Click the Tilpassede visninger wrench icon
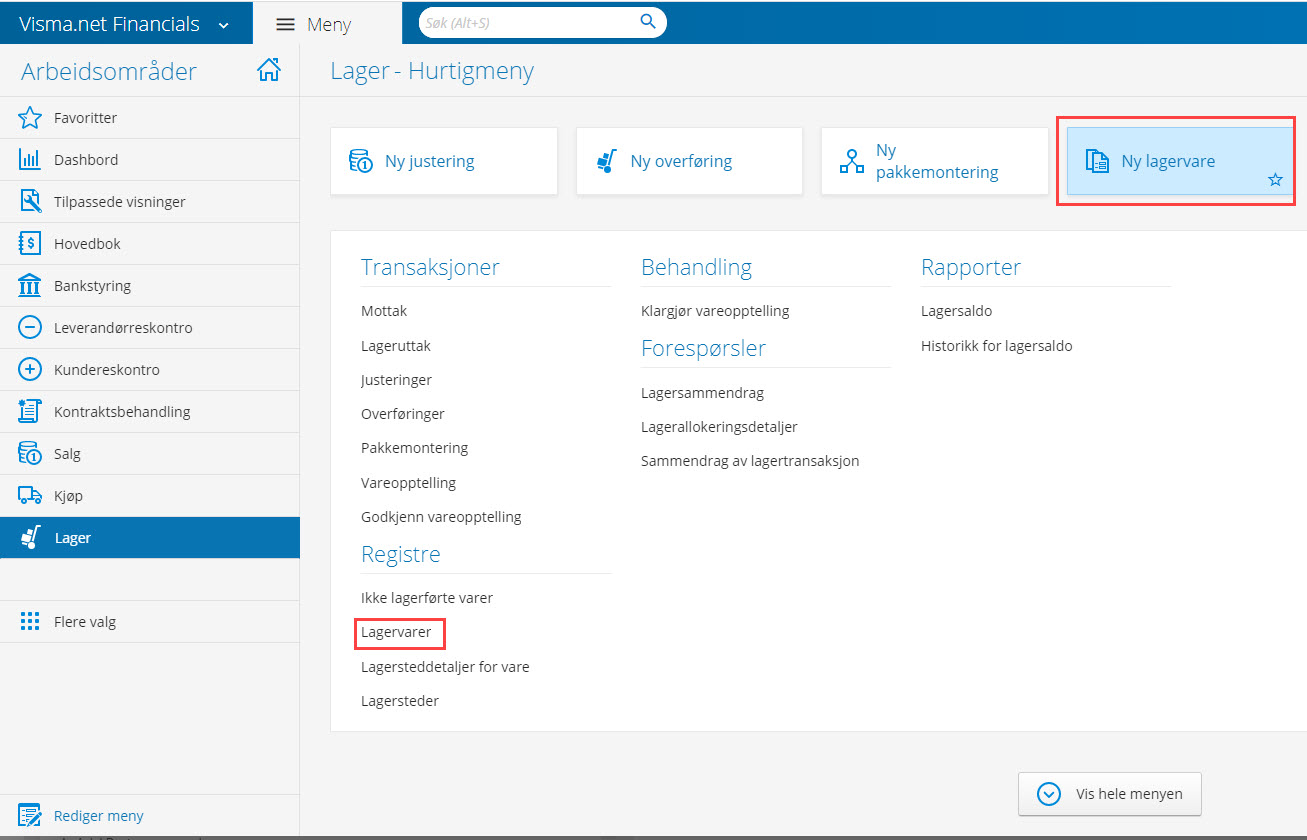Image resolution: width=1307 pixels, height=840 pixels. (30, 202)
